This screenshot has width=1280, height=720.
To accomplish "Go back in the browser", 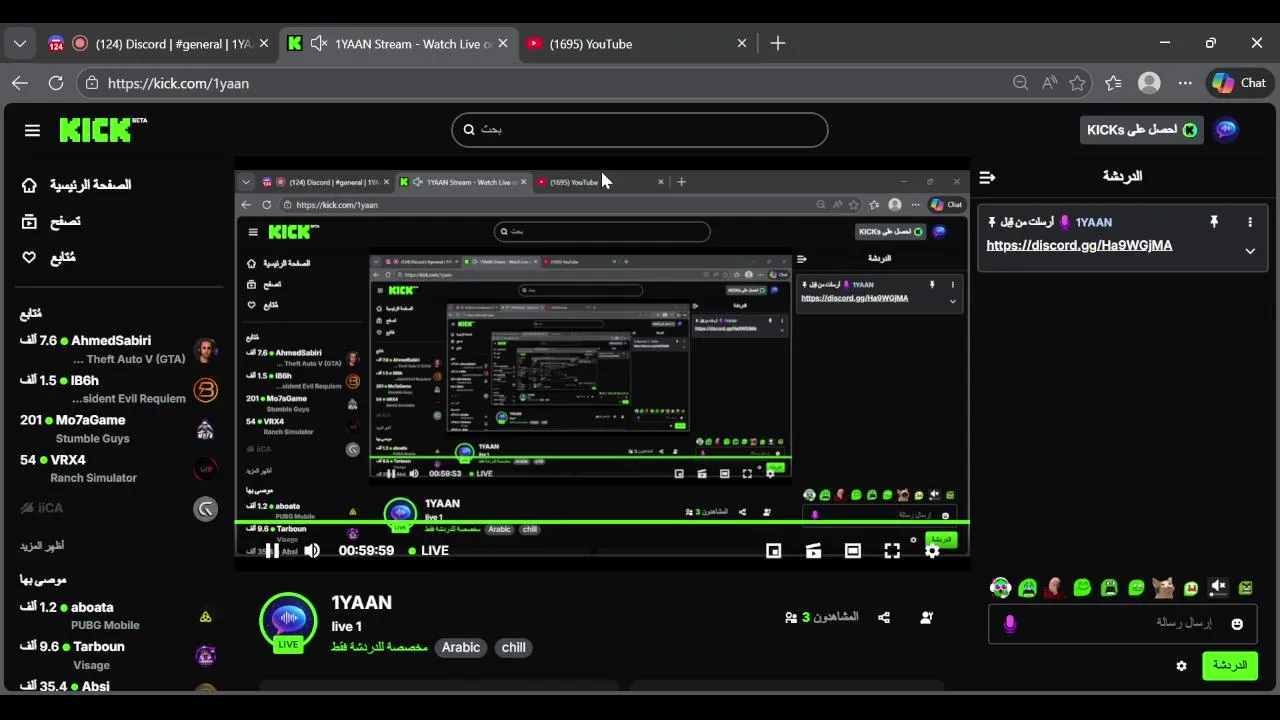I will [20, 83].
